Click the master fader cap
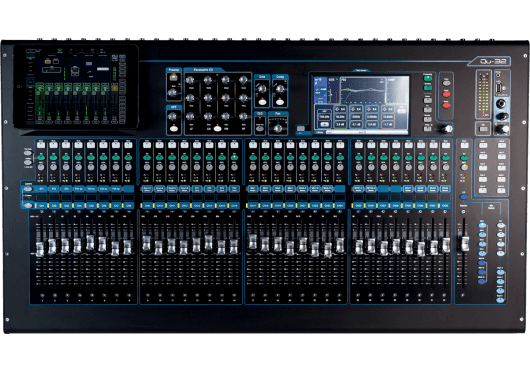530x371 pixels. (465, 244)
